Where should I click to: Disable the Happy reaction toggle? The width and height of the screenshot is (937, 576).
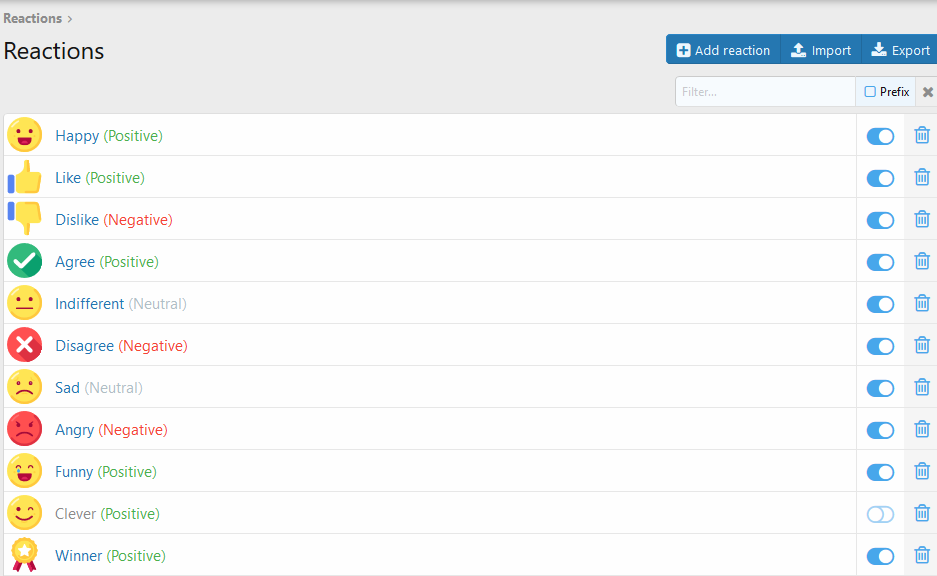(880, 136)
